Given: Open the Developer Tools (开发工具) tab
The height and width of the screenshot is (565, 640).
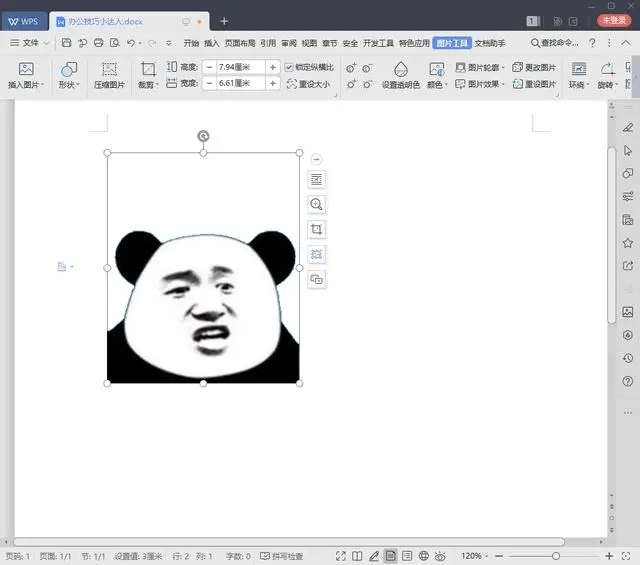Looking at the screenshot, I should (378, 43).
